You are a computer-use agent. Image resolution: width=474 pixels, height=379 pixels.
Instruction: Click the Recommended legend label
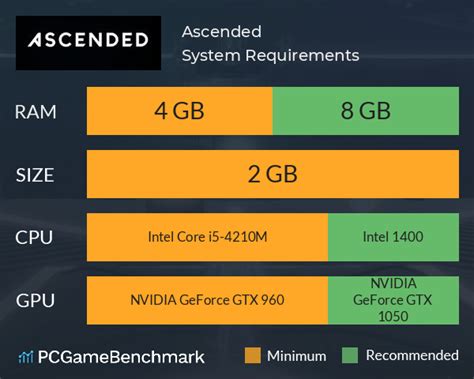tap(412, 355)
